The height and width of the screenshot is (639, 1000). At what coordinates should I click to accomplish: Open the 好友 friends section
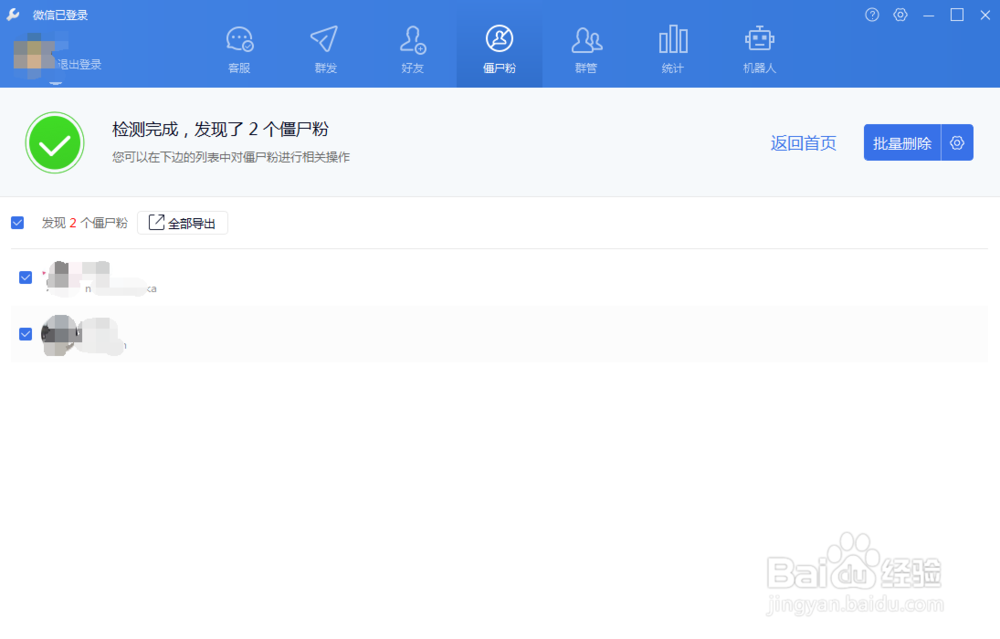coord(412,46)
